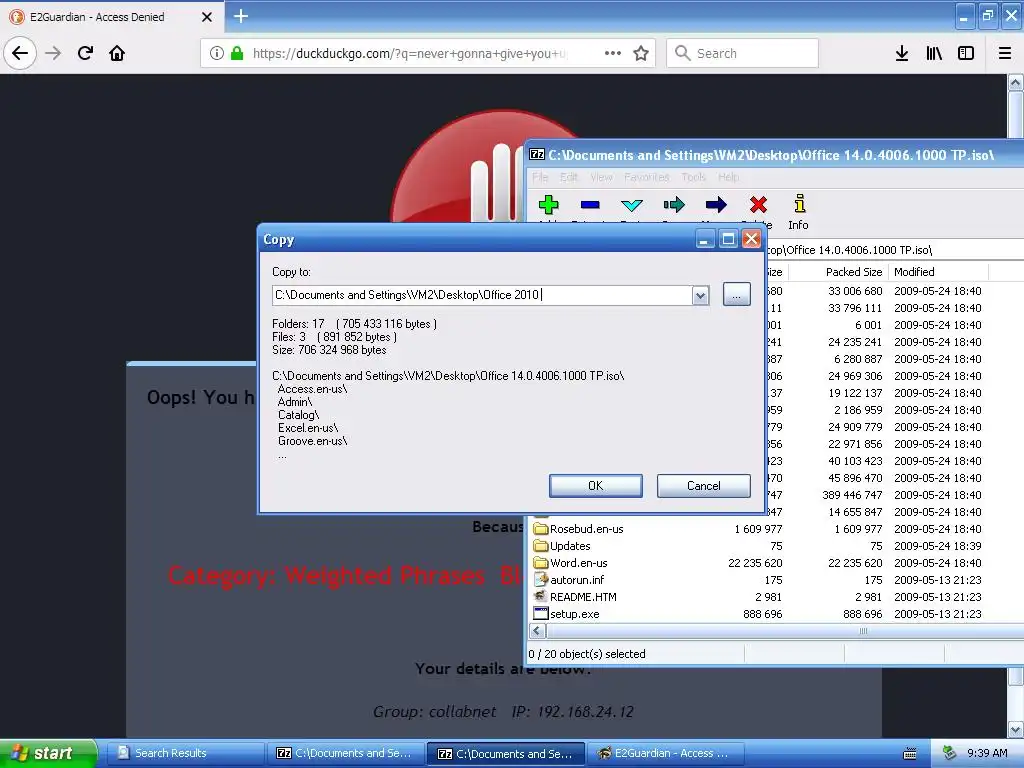Click the '2009-05-24 18:39' modified date
1024x768 pixels.
pos(937,546)
